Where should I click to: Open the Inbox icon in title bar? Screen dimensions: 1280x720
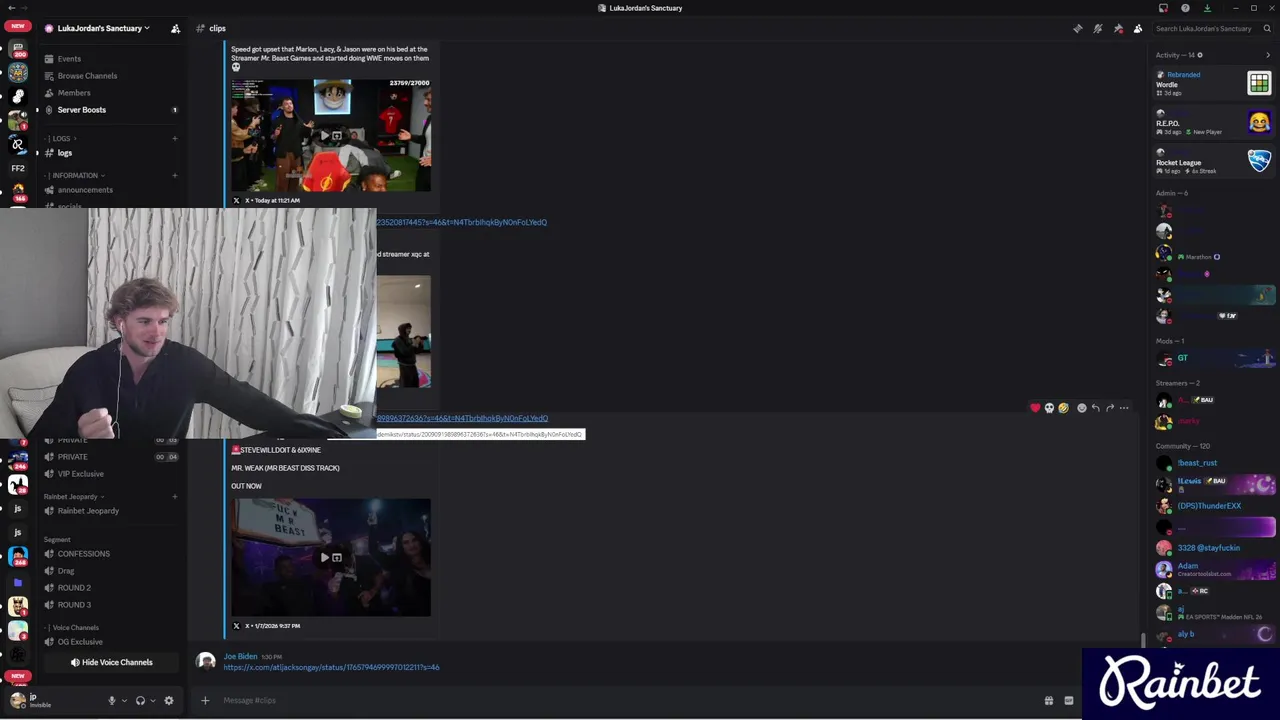coord(1163,8)
